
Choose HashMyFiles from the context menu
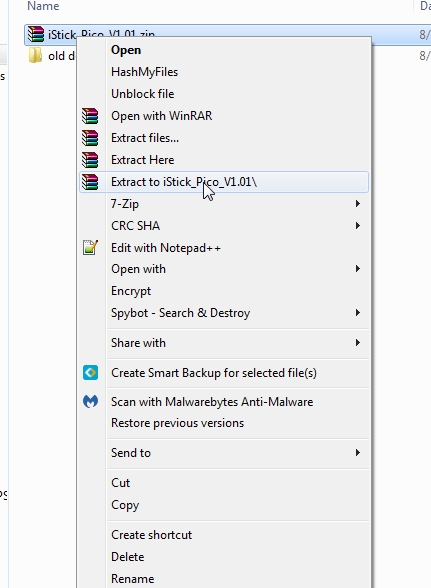(144, 72)
